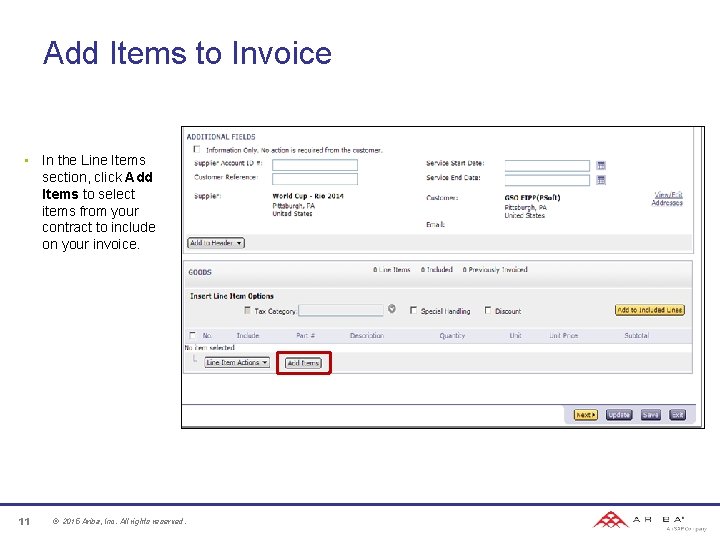Click the '0 Included' count text
The height and width of the screenshot is (540, 720).
pos(437,270)
